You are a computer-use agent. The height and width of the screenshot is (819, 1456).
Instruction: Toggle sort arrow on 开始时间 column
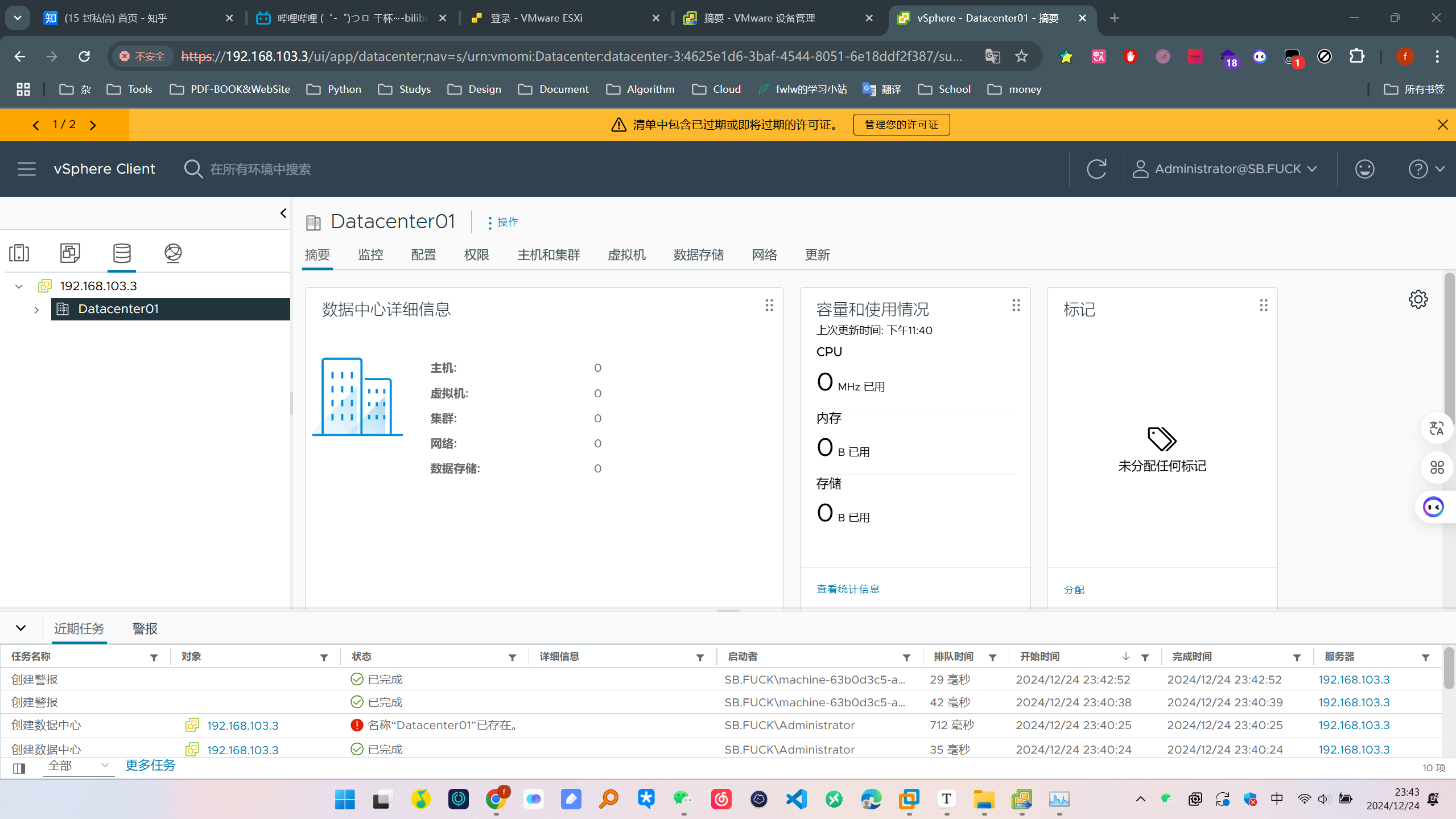[x=1125, y=657]
